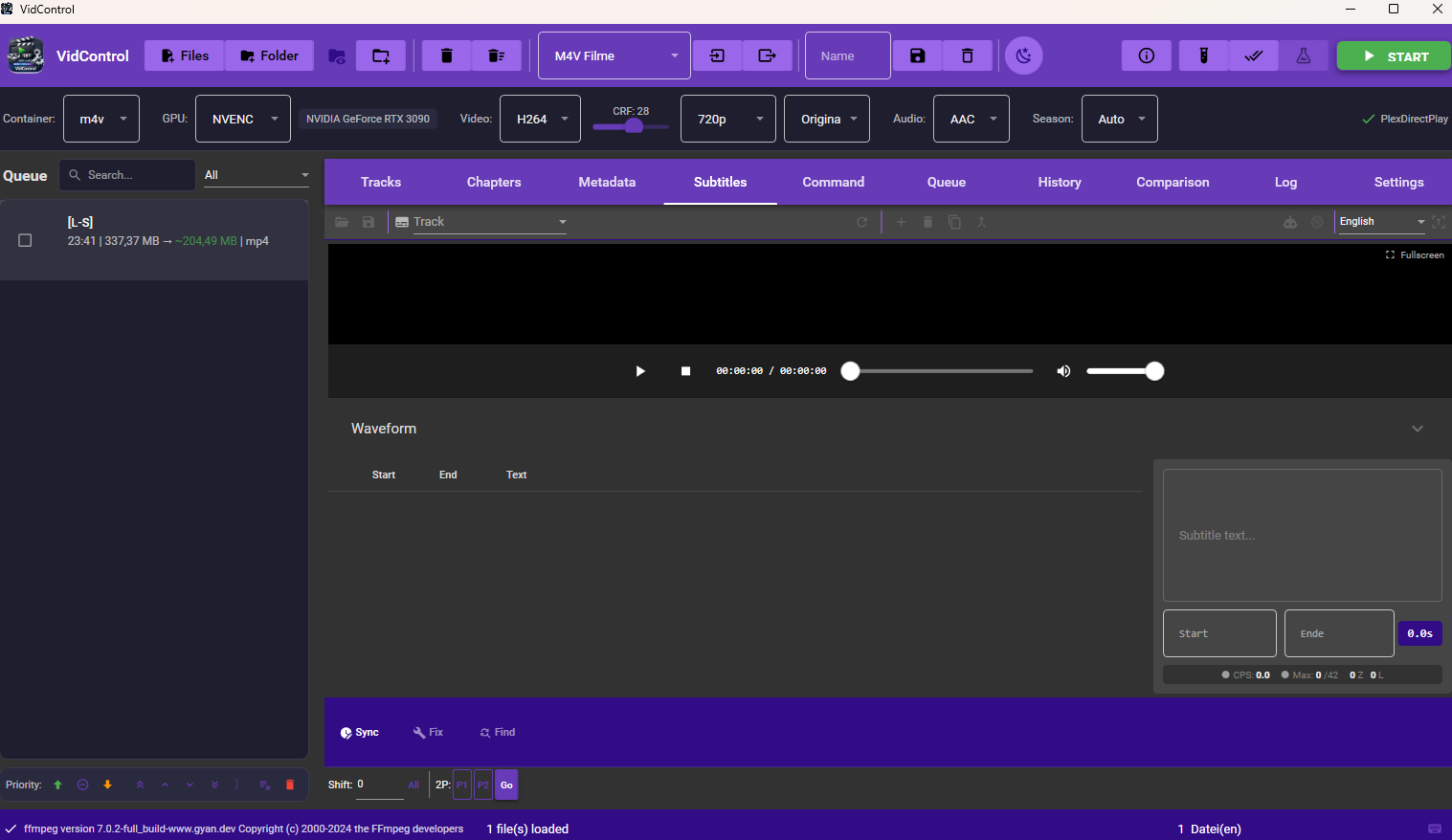Screen dimensions: 1452x840
Task: Open the M4V Filme profile dropdown
Action: [614, 55]
